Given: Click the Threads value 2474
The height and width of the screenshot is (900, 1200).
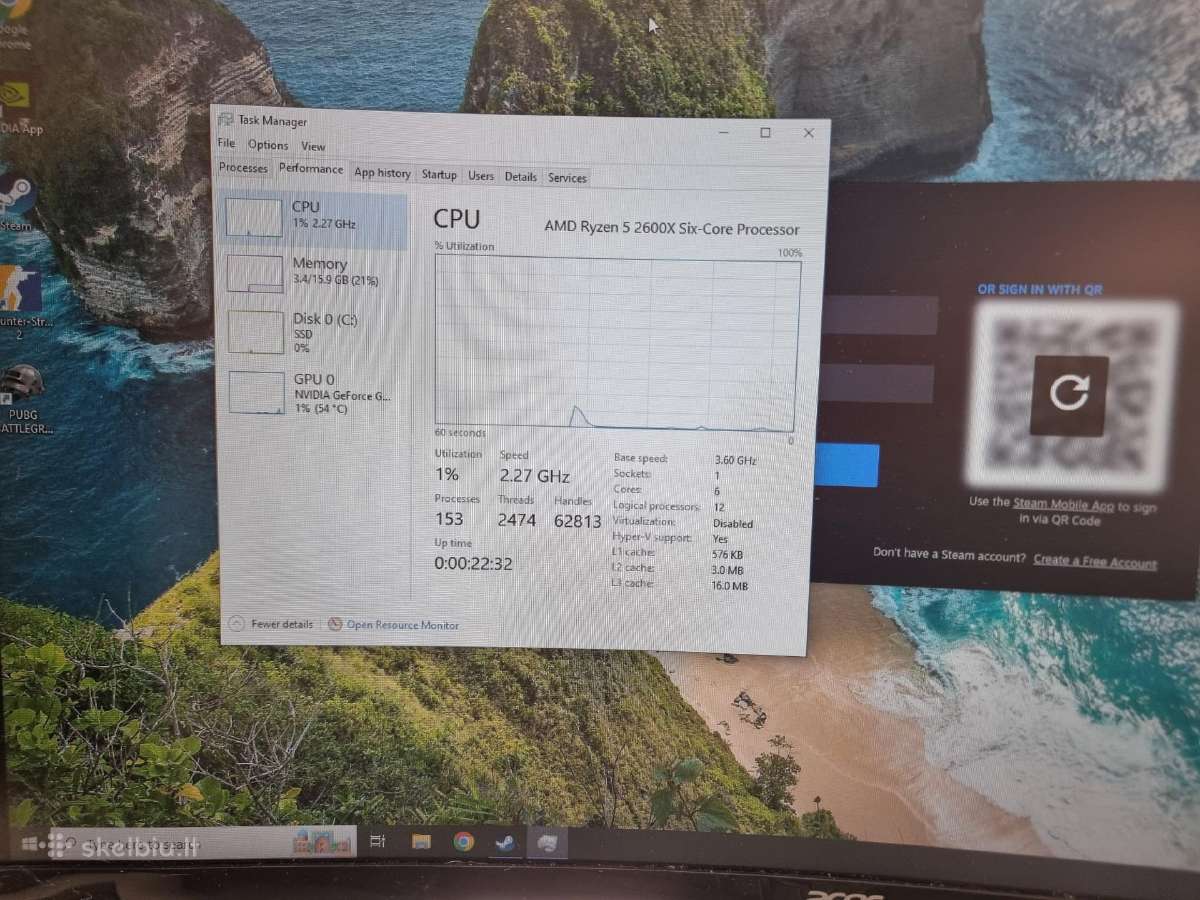Looking at the screenshot, I should (x=516, y=520).
